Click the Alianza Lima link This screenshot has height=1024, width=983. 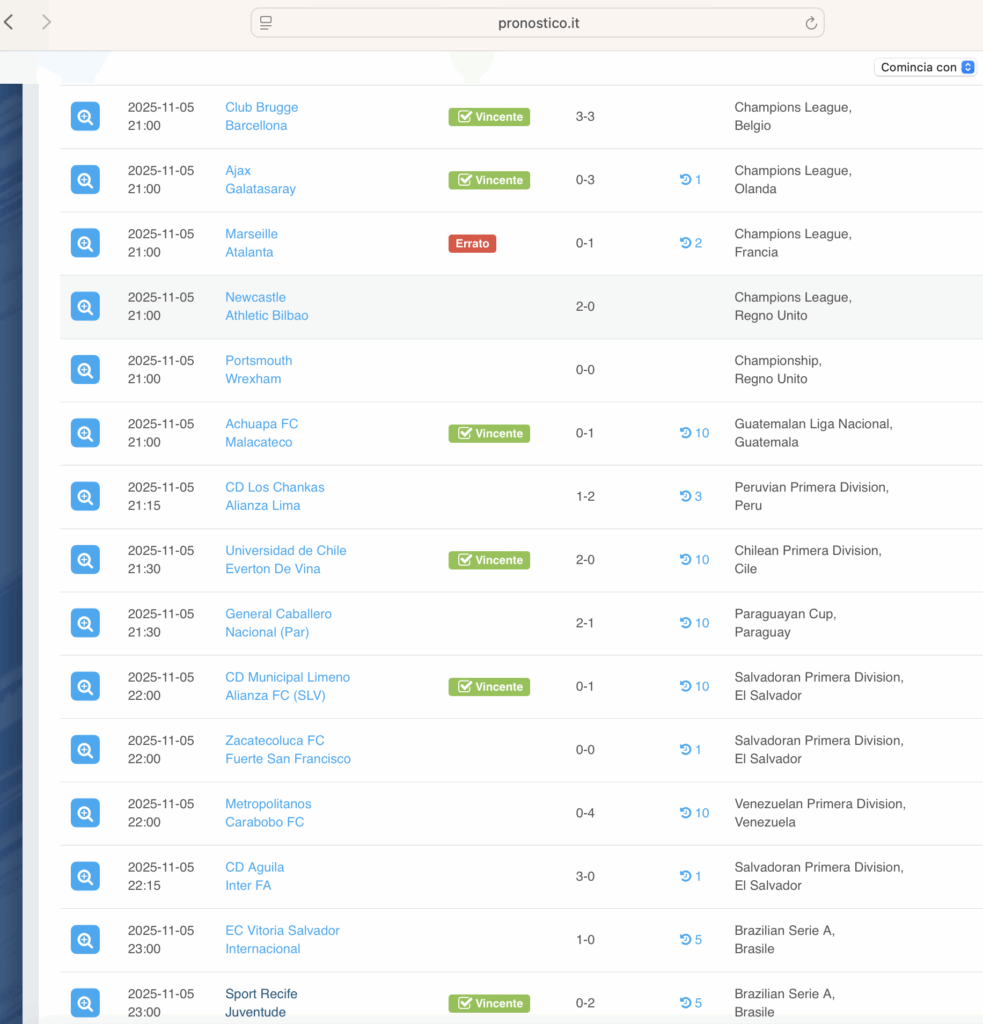coord(262,506)
